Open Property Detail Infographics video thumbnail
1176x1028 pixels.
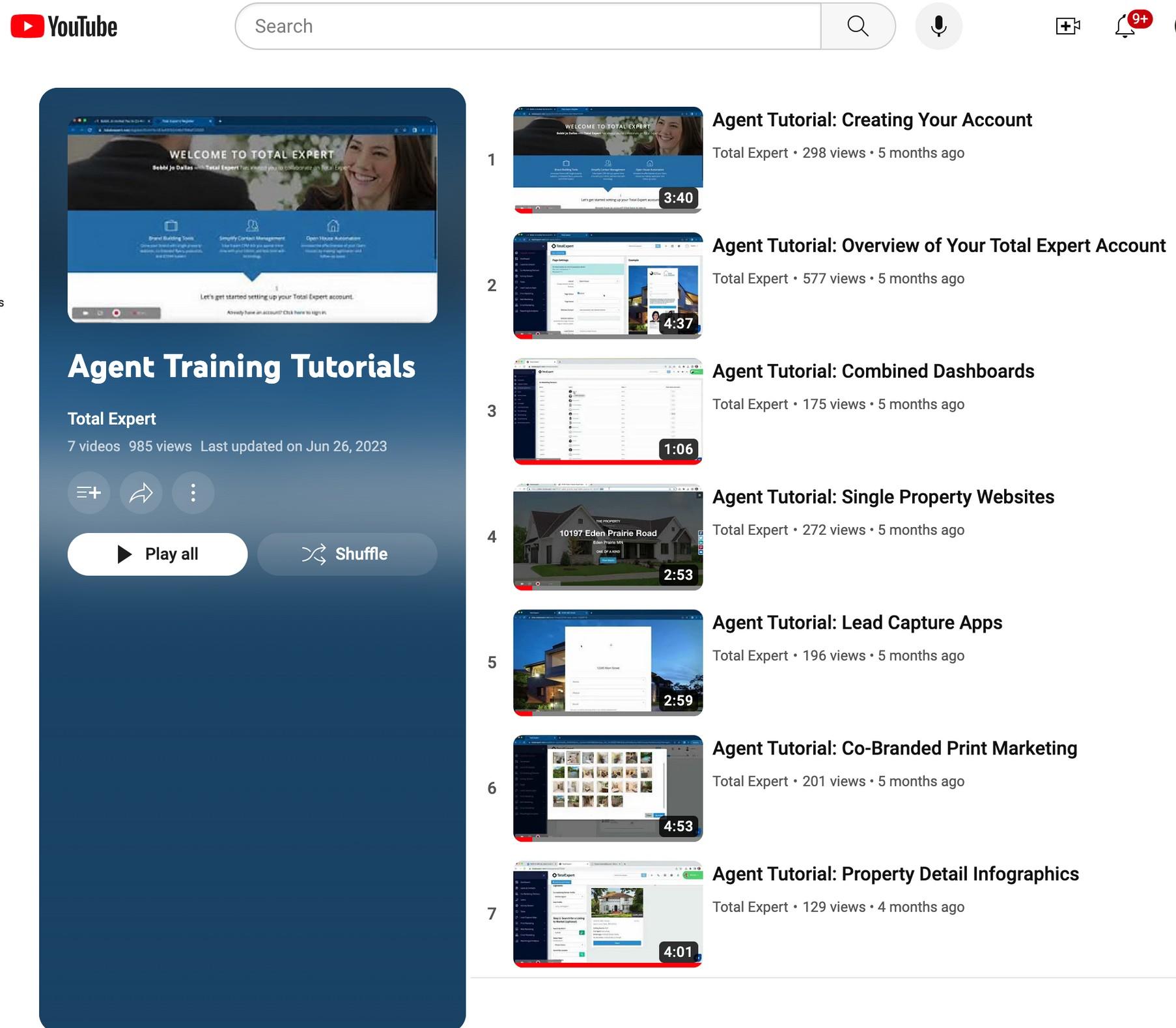tap(608, 914)
